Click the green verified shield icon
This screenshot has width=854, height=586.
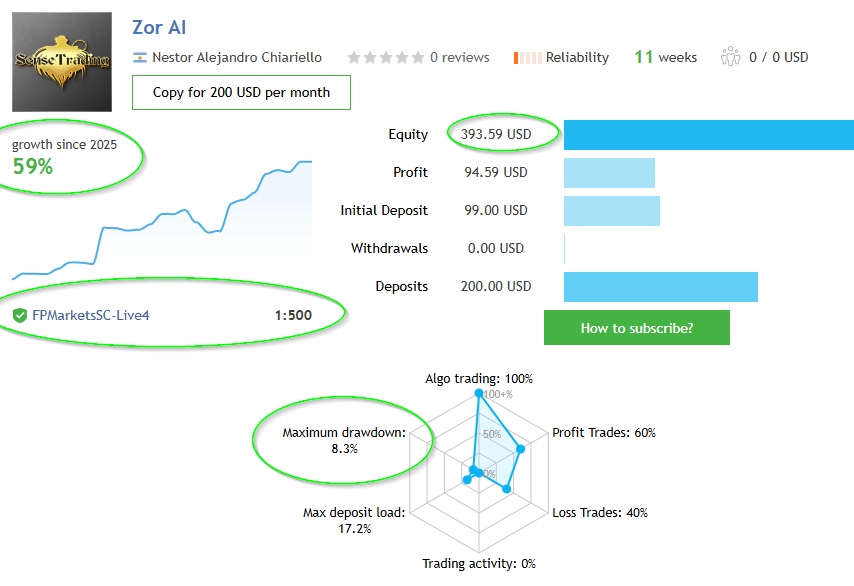[x=20, y=316]
